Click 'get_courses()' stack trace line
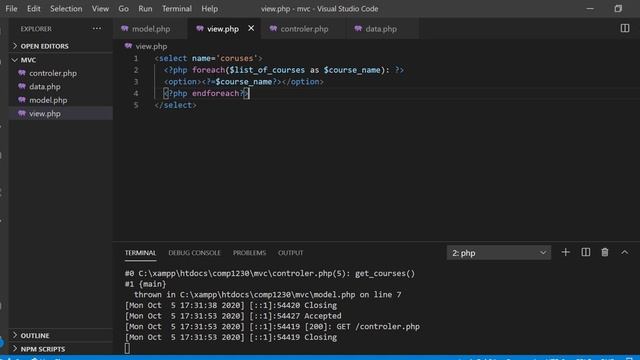This screenshot has width=640, height=360. pos(270,273)
